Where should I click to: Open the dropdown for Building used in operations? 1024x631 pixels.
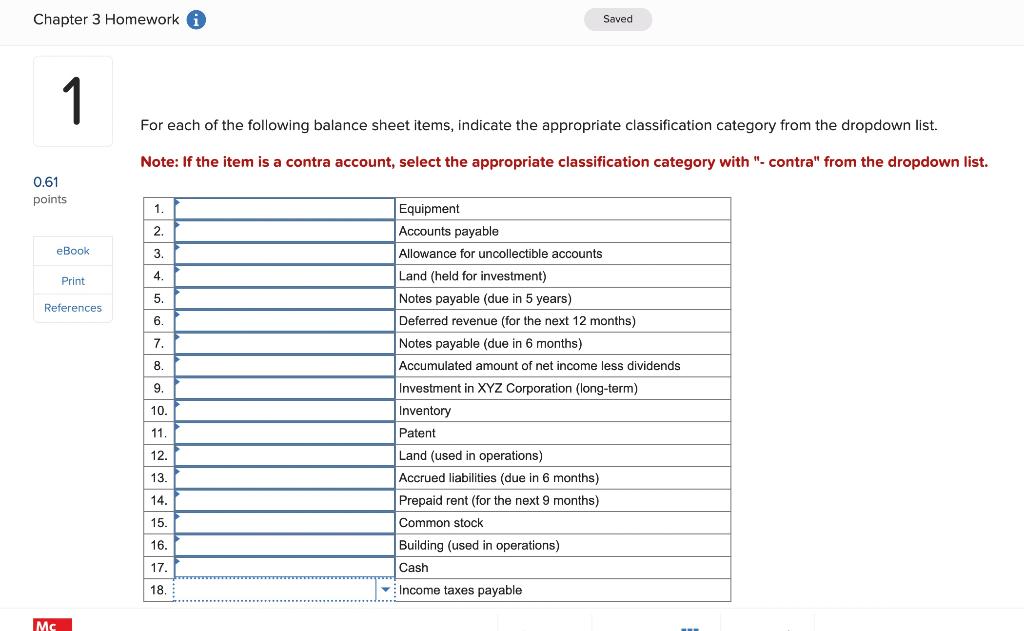pyautogui.click(x=284, y=544)
